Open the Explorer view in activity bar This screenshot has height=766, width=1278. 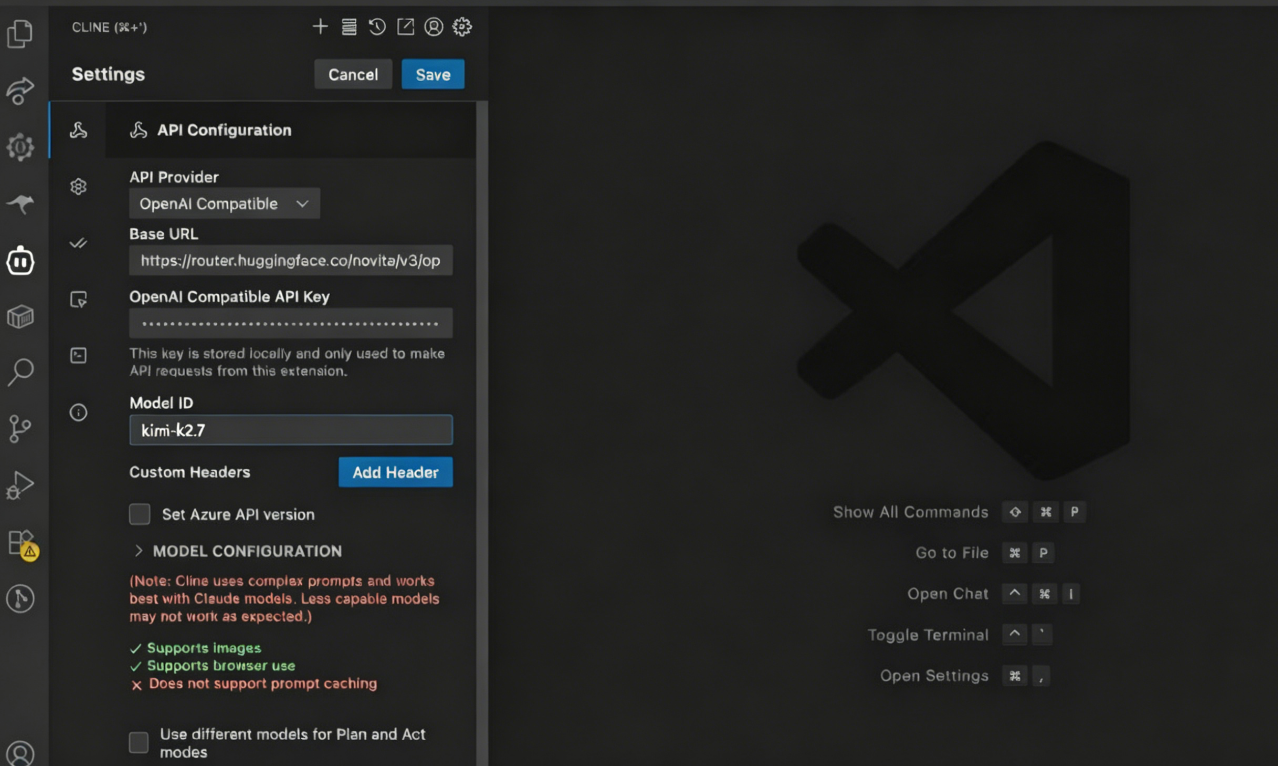pos(20,34)
